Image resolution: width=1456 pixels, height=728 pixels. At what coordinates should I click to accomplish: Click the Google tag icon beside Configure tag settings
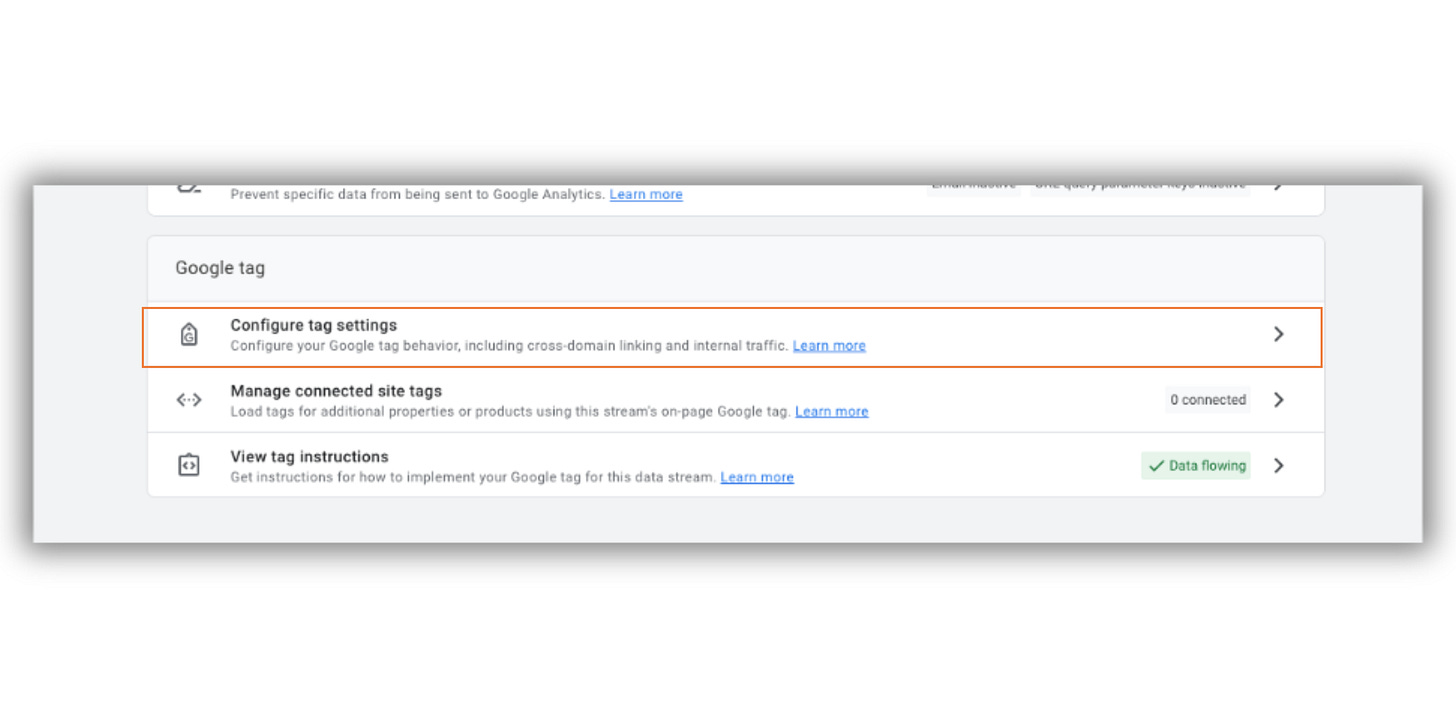click(189, 335)
